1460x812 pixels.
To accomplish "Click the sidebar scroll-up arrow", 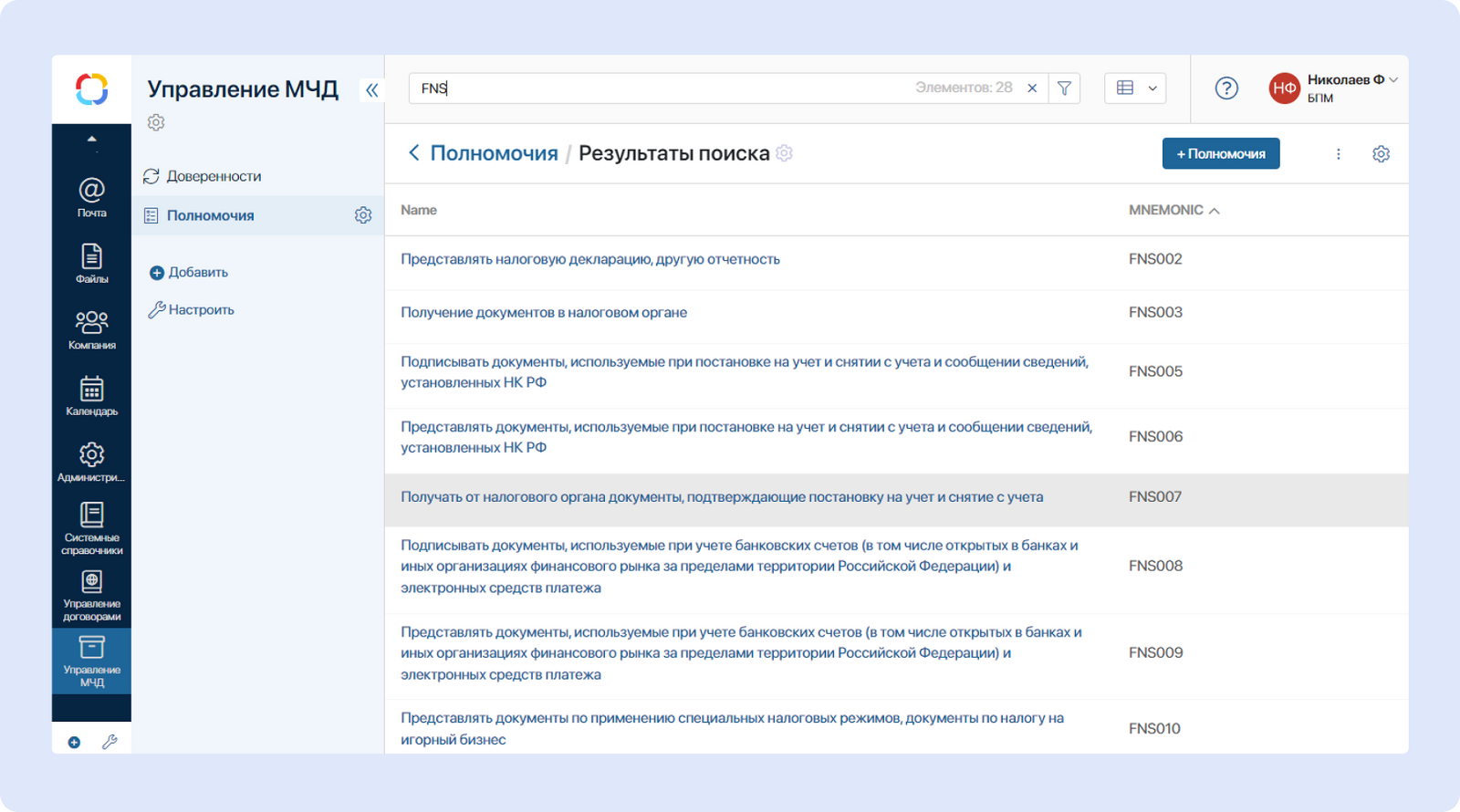I will click(91, 139).
